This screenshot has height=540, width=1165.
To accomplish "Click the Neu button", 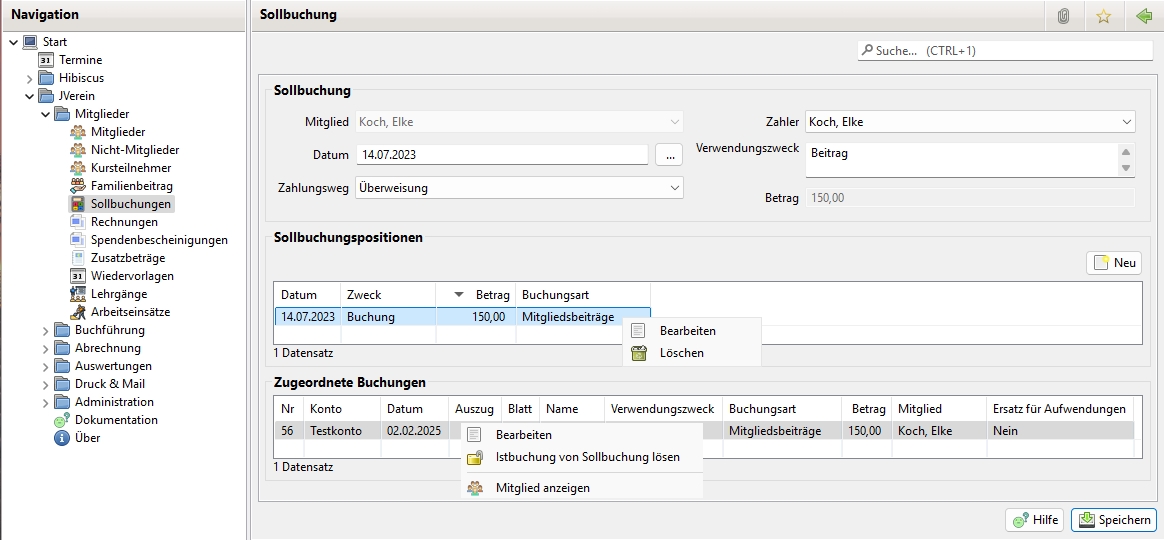I will tap(1114, 263).
